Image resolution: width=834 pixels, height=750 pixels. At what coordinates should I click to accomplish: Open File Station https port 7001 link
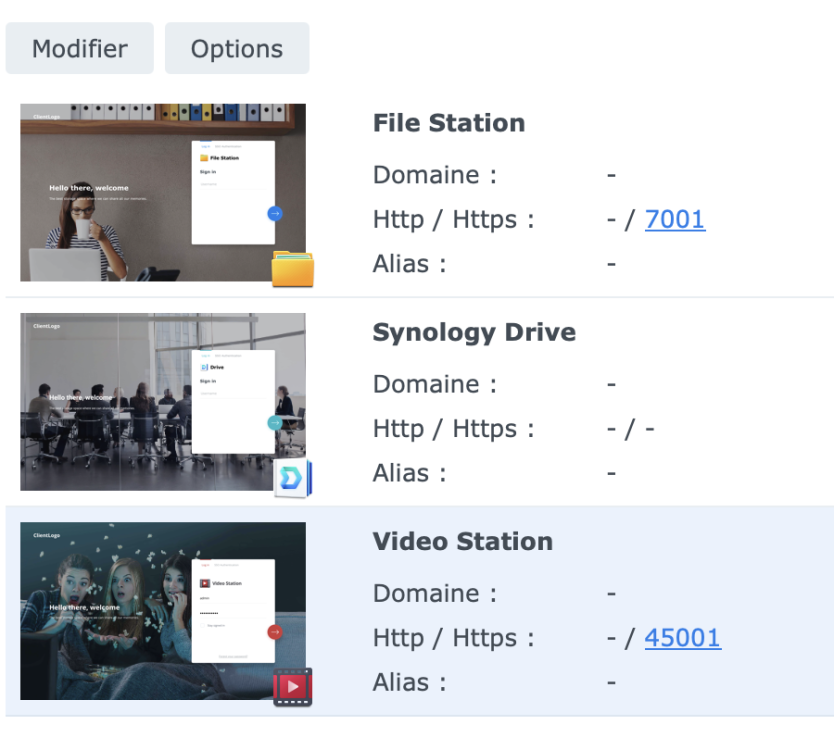(675, 219)
